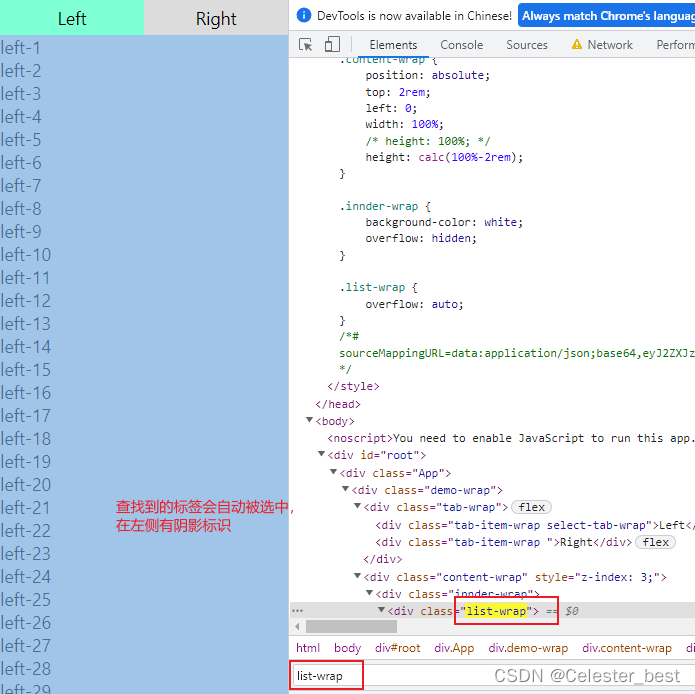Click list item left-5
Viewport: 695px width, 694px height.
tap(21, 140)
